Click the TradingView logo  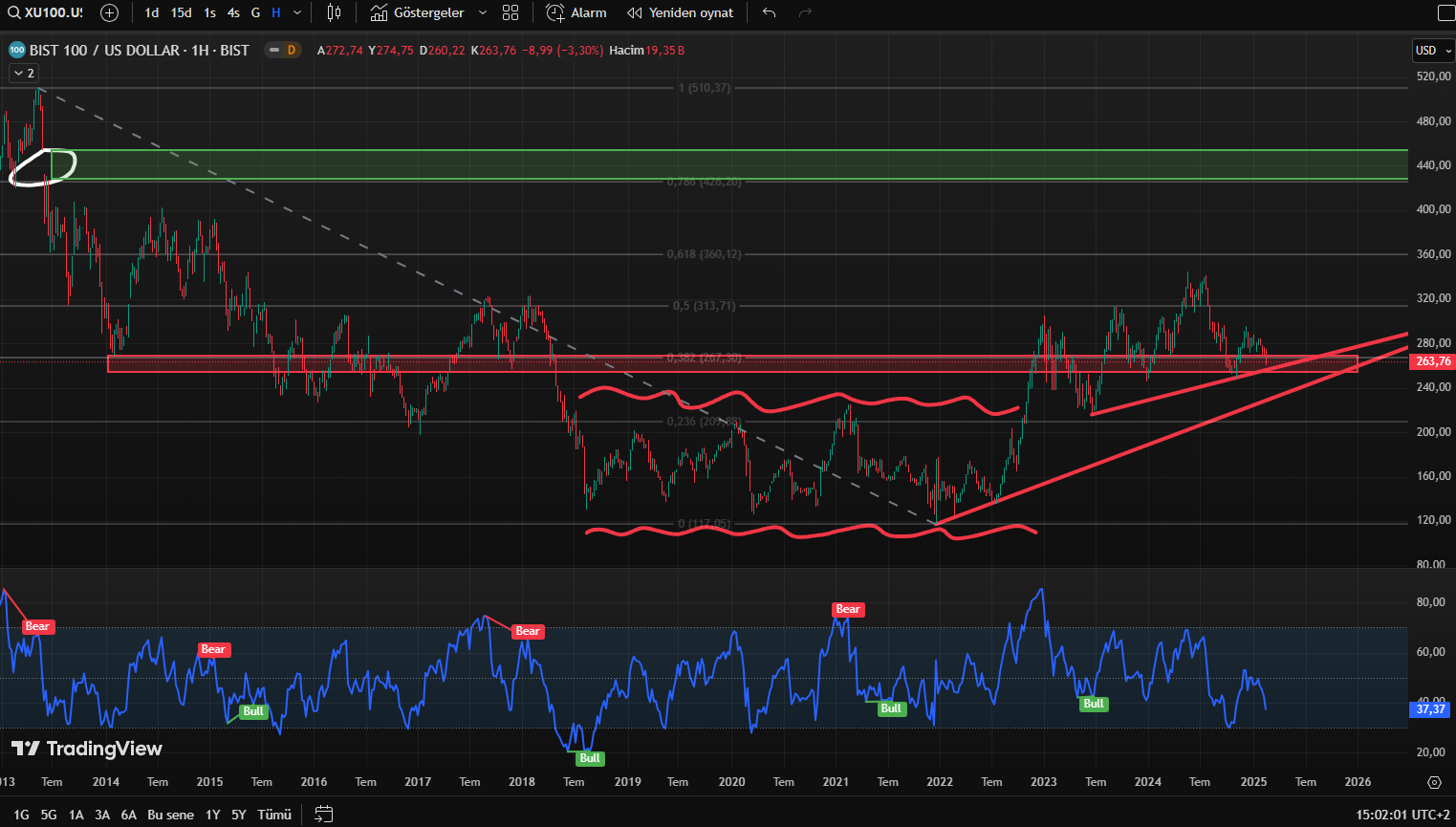(87, 749)
